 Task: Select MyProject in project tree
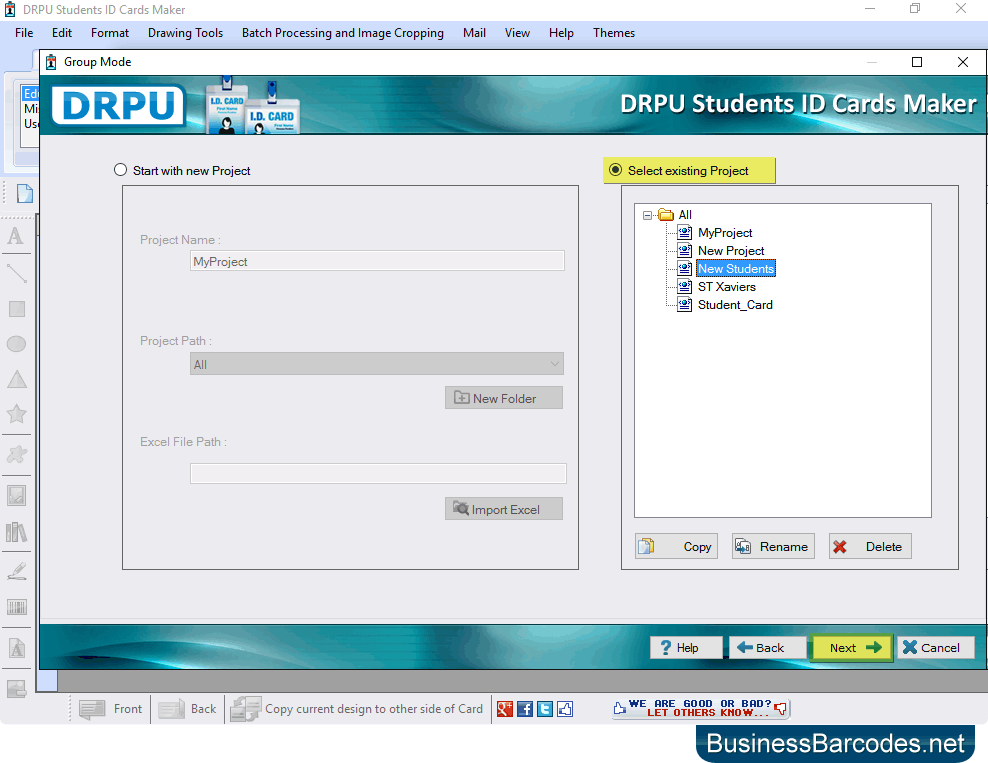(x=725, y=233)
